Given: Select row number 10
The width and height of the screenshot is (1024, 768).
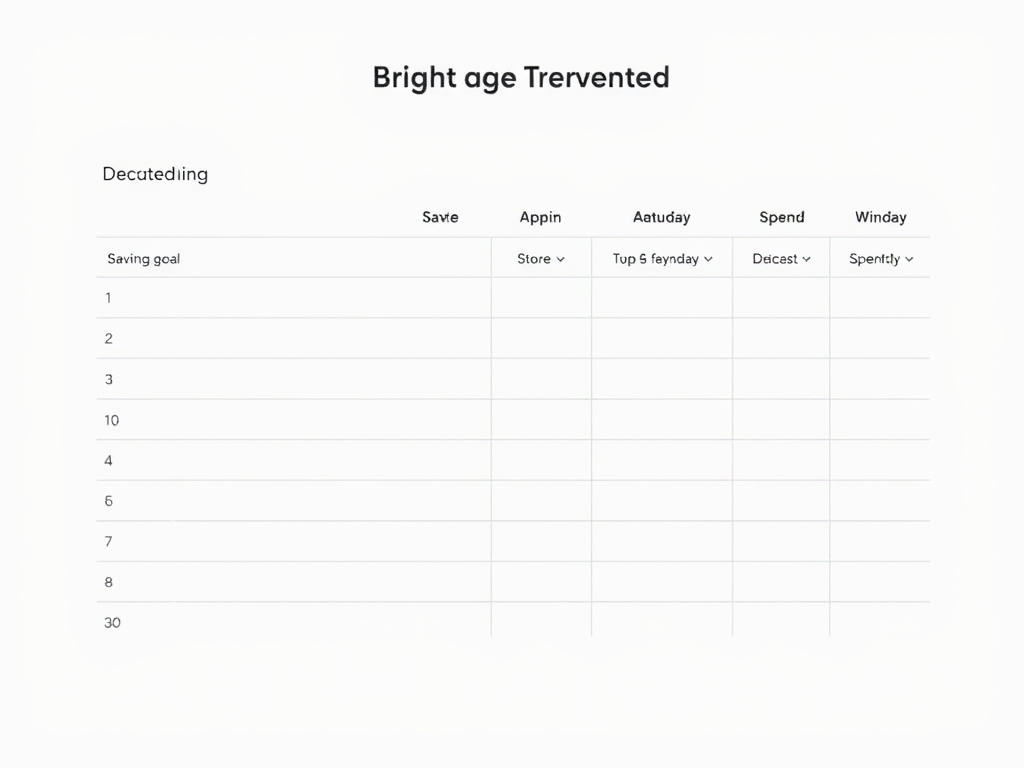Looking at the screenshot, I should 111,420.
